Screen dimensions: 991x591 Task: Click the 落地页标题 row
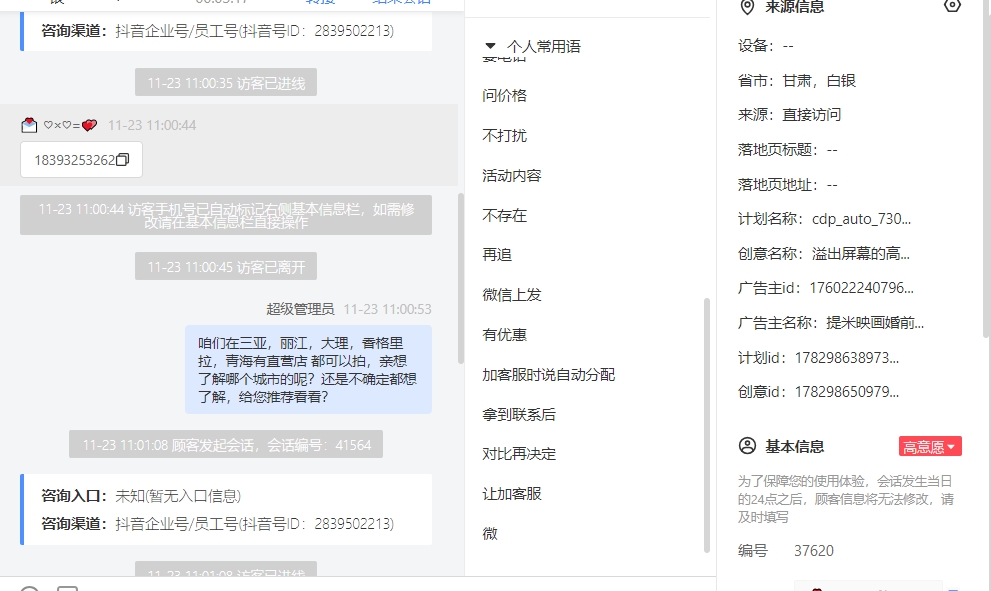click(x=787, y=150)
